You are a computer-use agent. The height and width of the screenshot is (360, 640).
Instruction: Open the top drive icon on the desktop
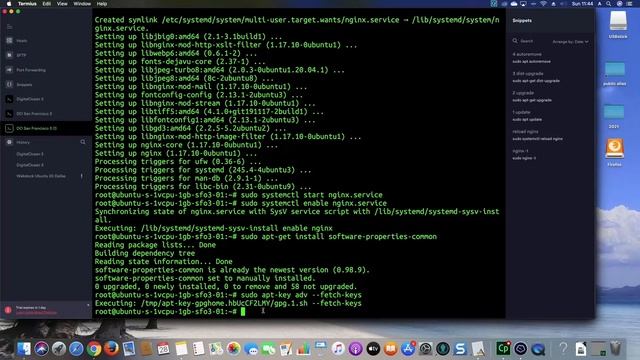pyautogui.click(x=618, y=21)
